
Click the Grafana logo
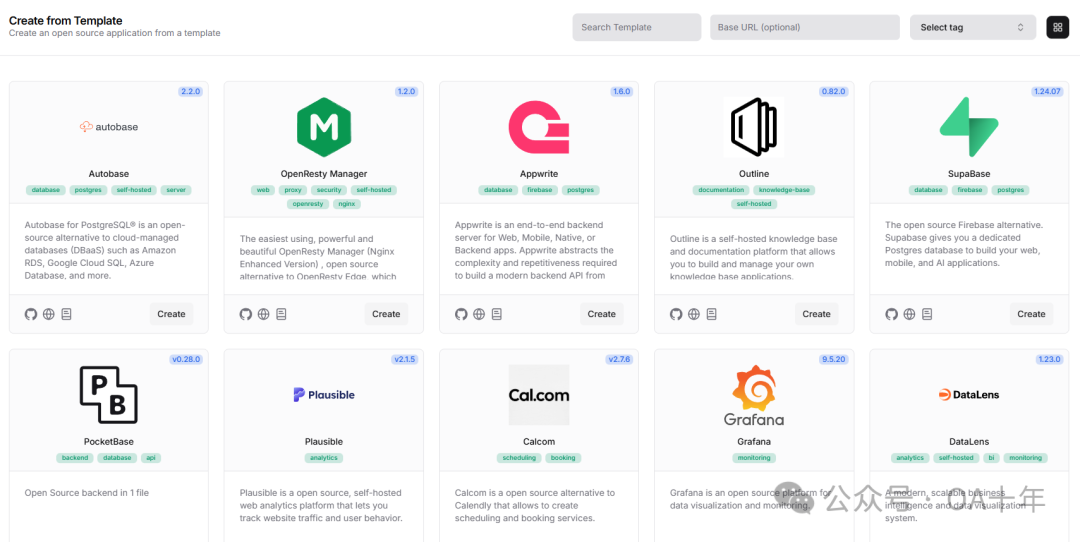754,395
